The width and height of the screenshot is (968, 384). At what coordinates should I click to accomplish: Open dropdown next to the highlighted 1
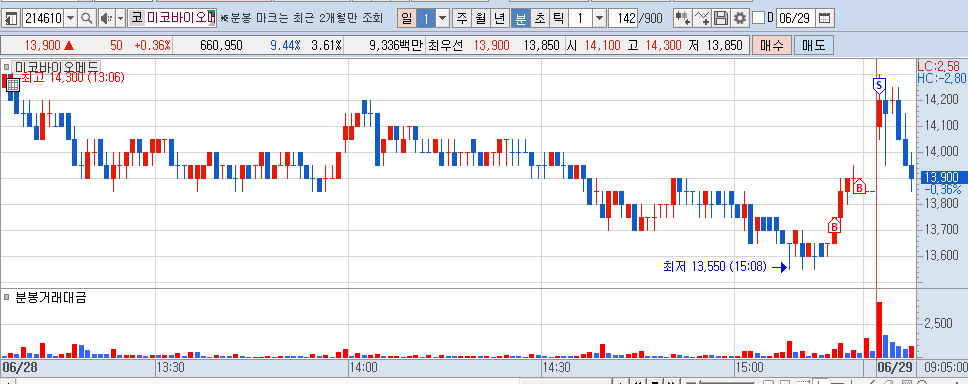pos(442,19)
